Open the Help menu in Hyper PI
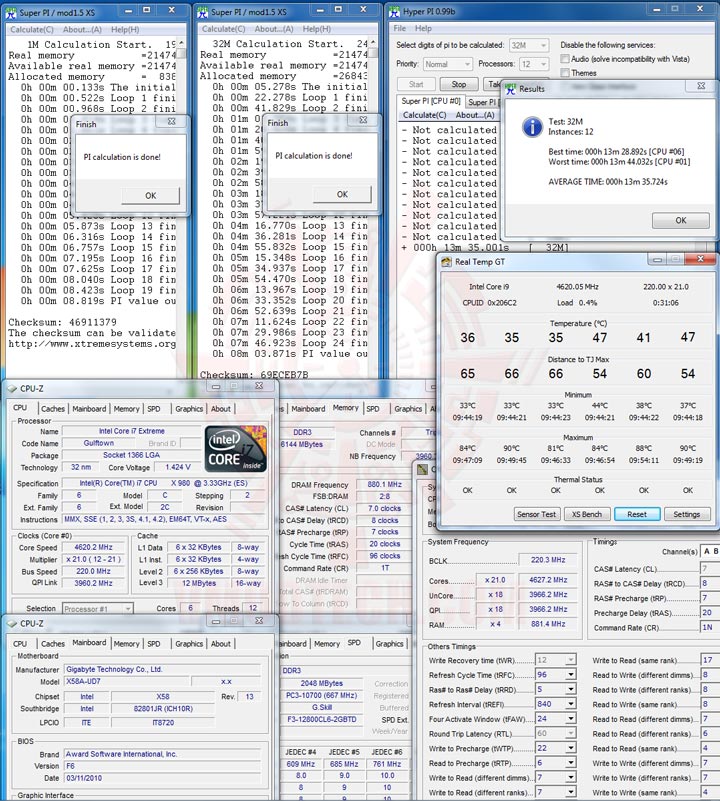This screenshot has width=720, height=801. [x=423, y=28]
